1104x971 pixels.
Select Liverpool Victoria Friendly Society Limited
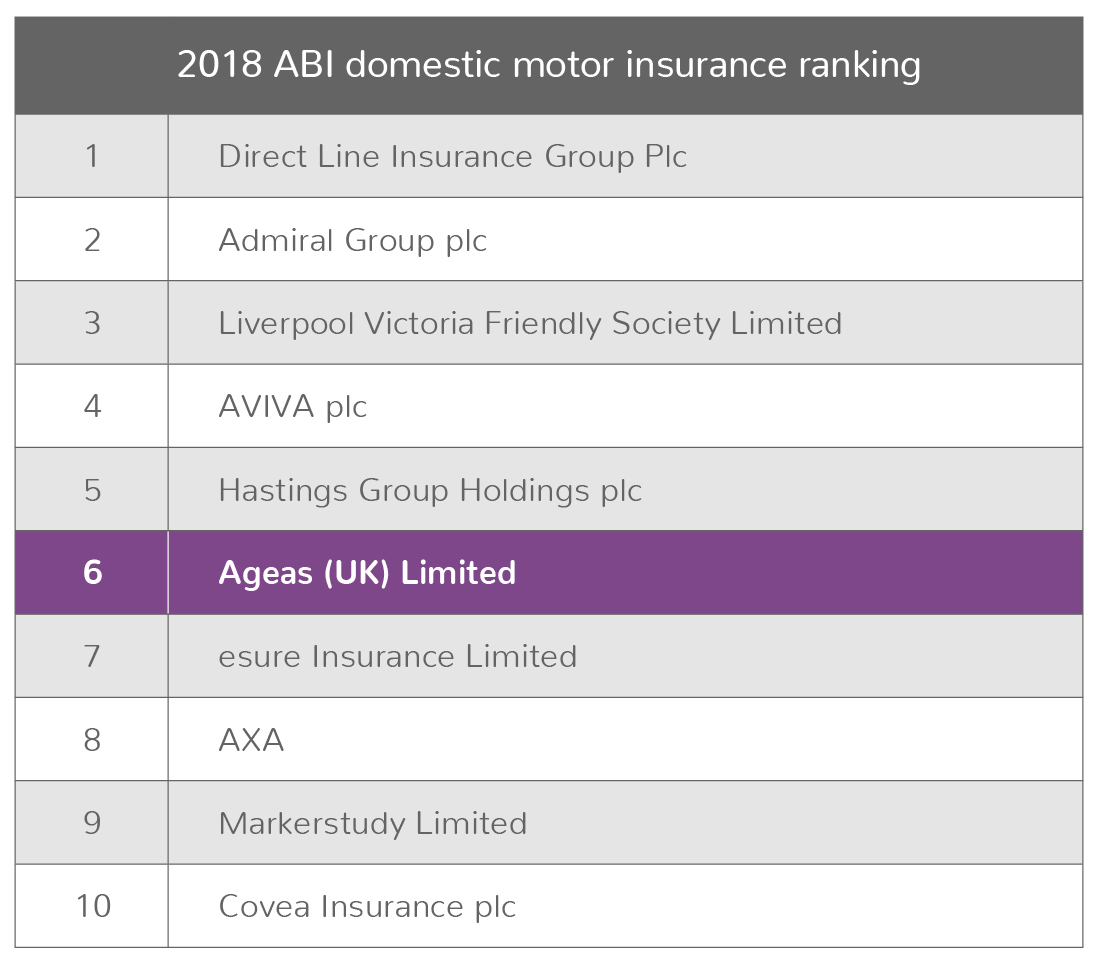point(530,324)
